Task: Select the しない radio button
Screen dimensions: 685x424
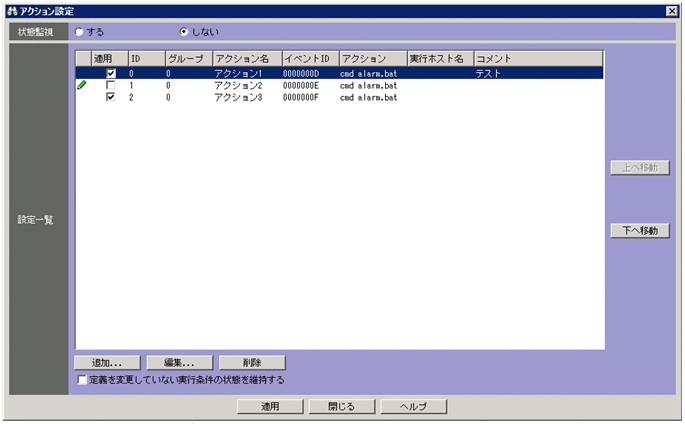Action: point(184,32)
